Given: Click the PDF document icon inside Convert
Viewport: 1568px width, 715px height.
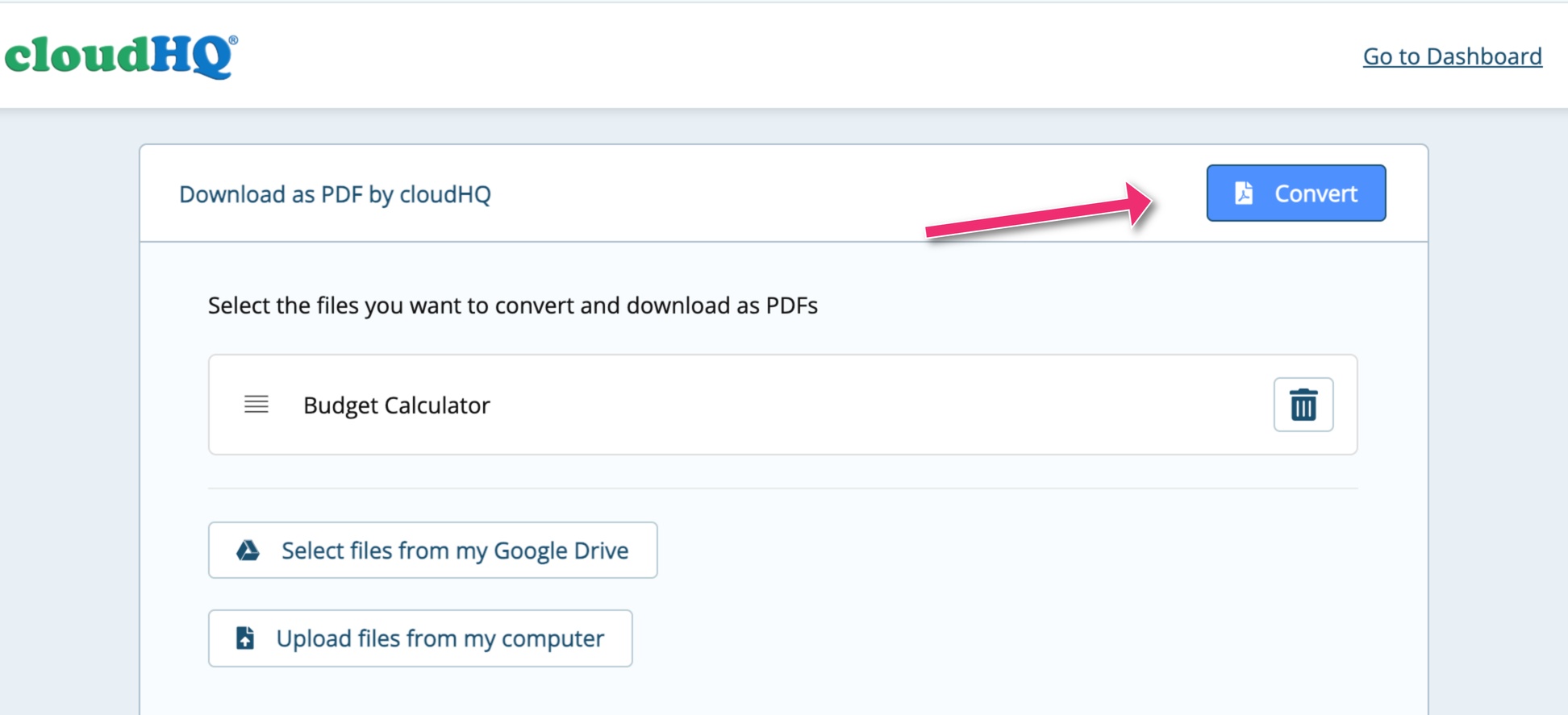Looking at the screenshot, I should (x=1244, y=193).
